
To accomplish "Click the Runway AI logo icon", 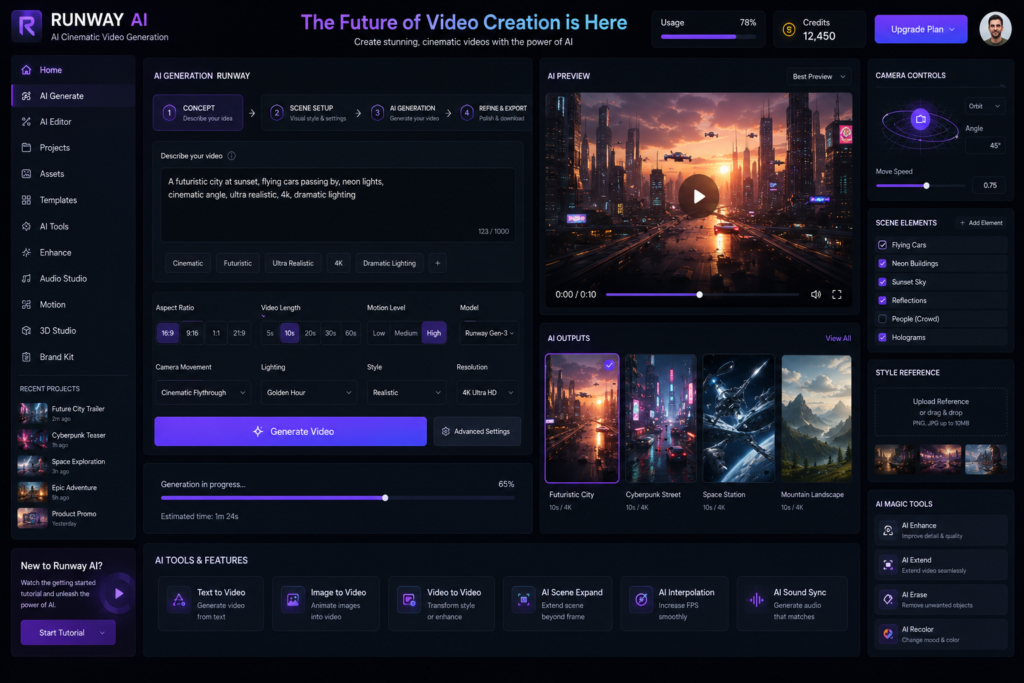I will click(x=27, y=26).
